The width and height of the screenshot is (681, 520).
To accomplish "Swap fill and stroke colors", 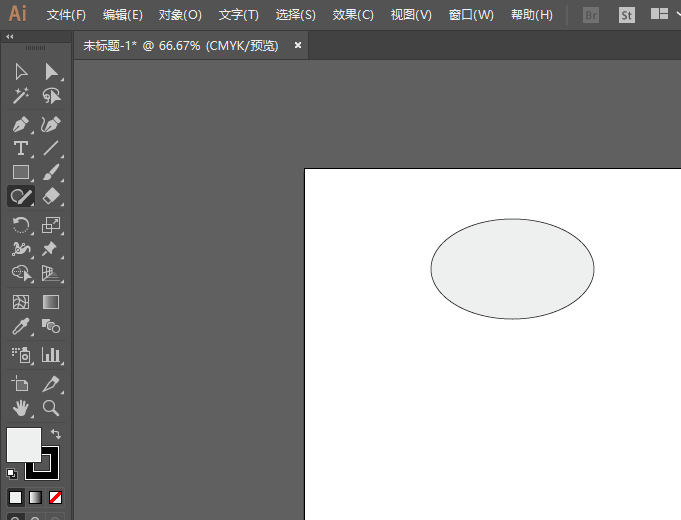I will pos(56,435).
